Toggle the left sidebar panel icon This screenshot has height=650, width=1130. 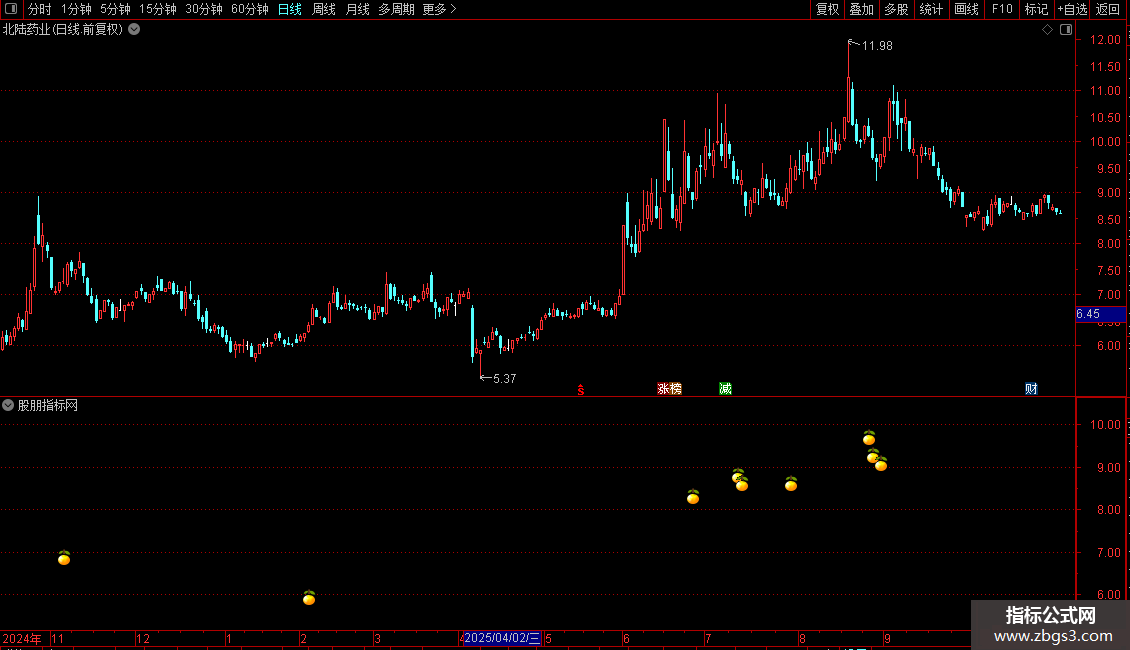pos(11,9)
